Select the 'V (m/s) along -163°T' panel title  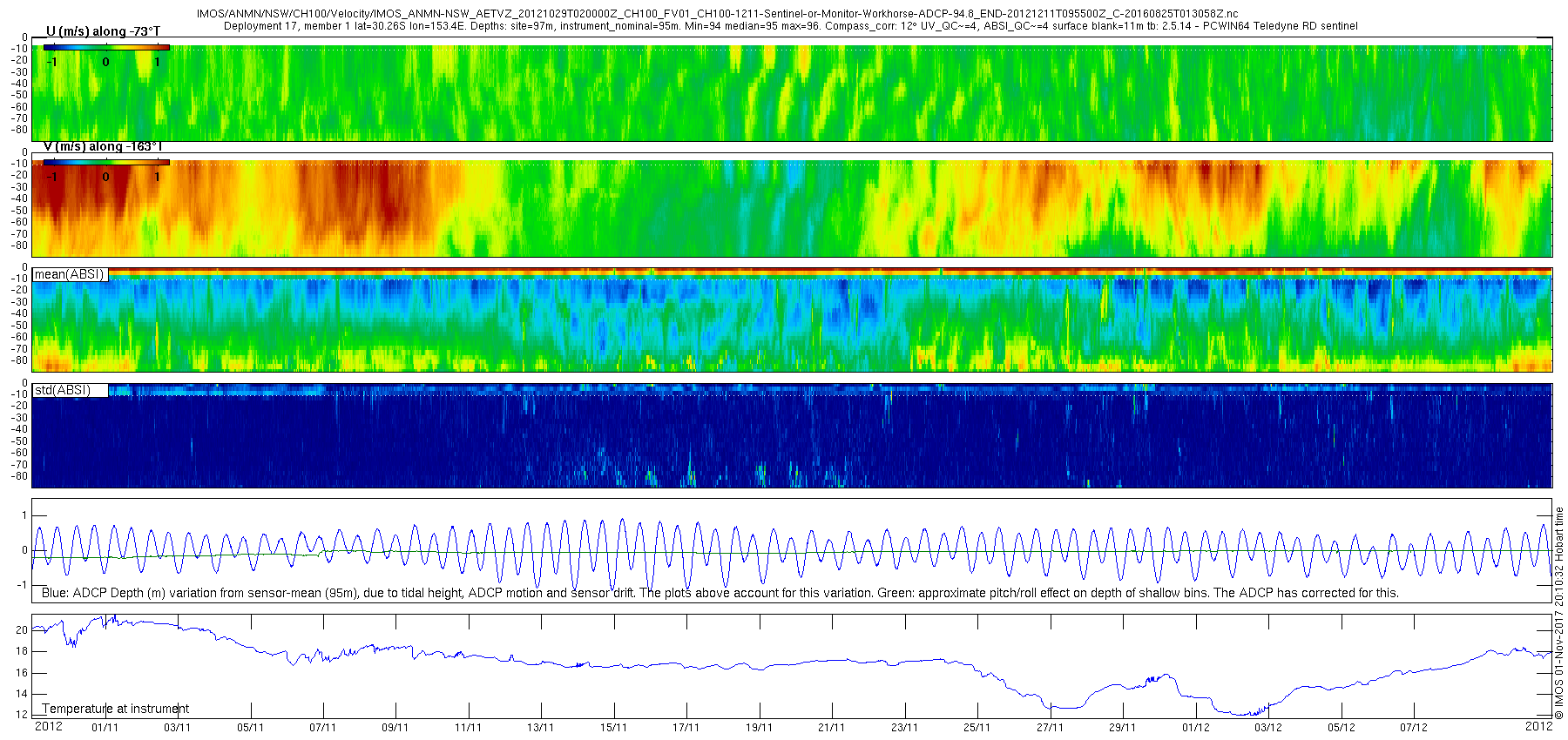[103, 146]
